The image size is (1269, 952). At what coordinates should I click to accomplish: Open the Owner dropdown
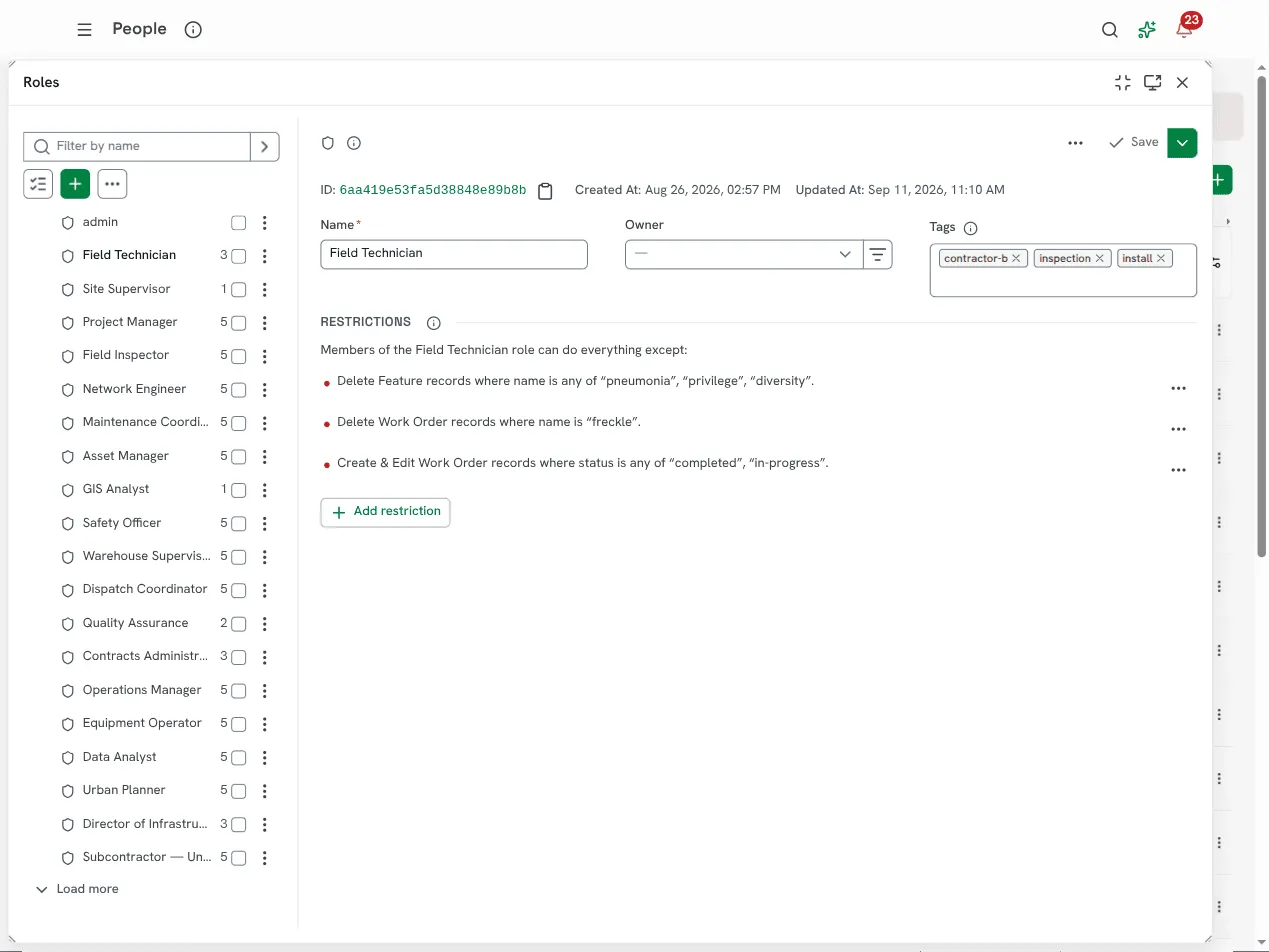click(744, 255)
